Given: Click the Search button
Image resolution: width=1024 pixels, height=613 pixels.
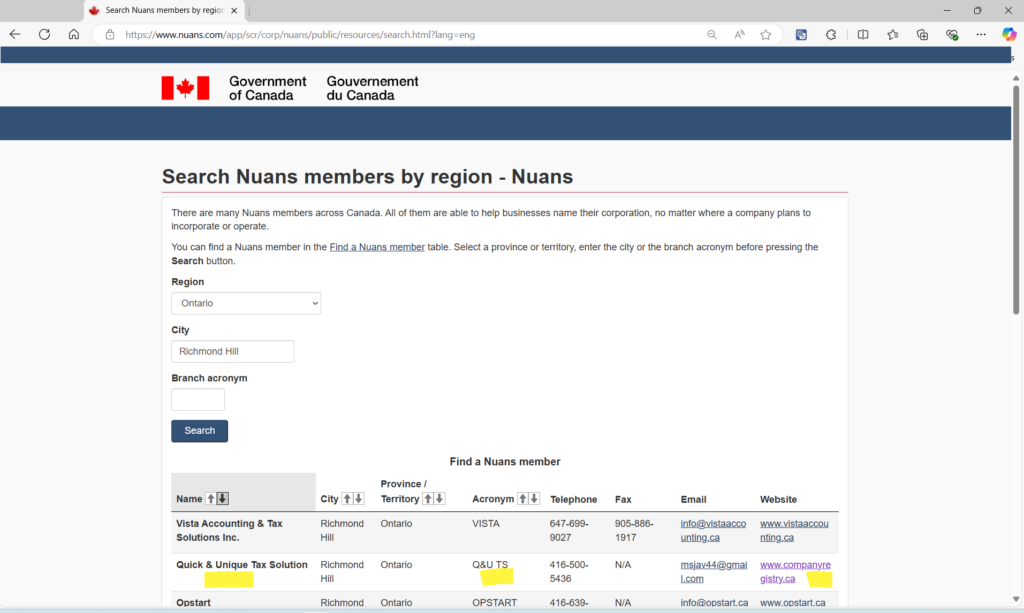Looking at the screenshot, I should pyautogui.click(x=200, y=431).
